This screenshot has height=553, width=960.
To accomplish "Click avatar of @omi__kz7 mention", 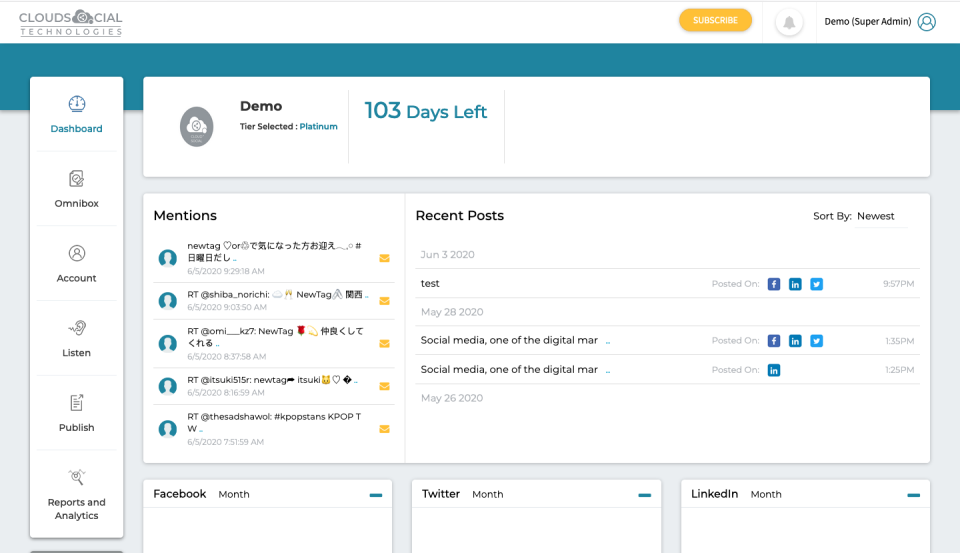I will tap(168, 344).
